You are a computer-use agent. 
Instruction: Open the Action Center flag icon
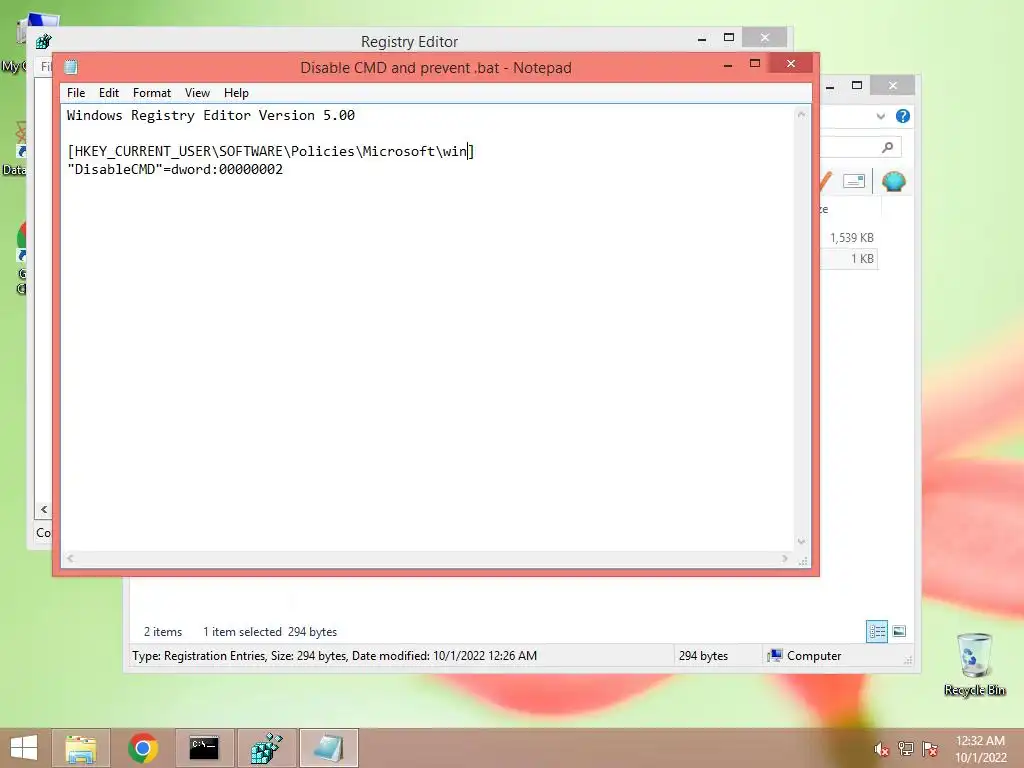[x=930, y=749]
